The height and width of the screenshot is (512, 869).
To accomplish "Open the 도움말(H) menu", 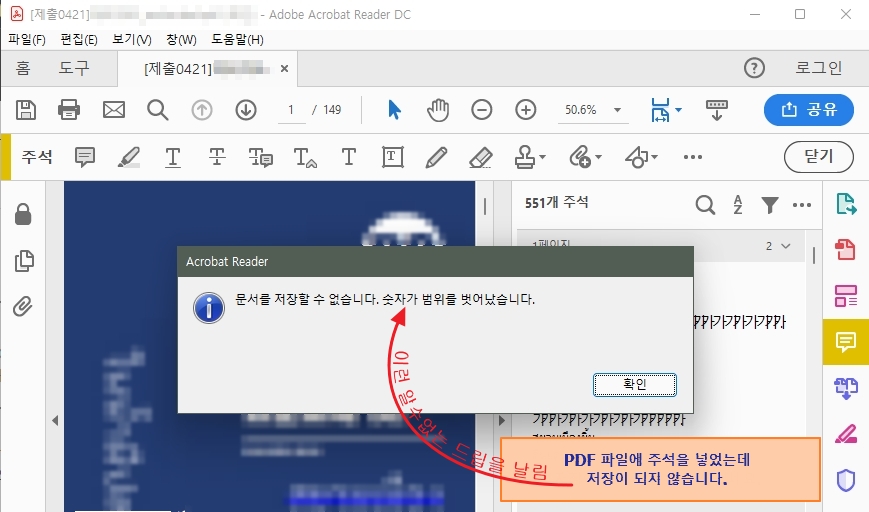I will pyautogui.click(x=237, y=39).
